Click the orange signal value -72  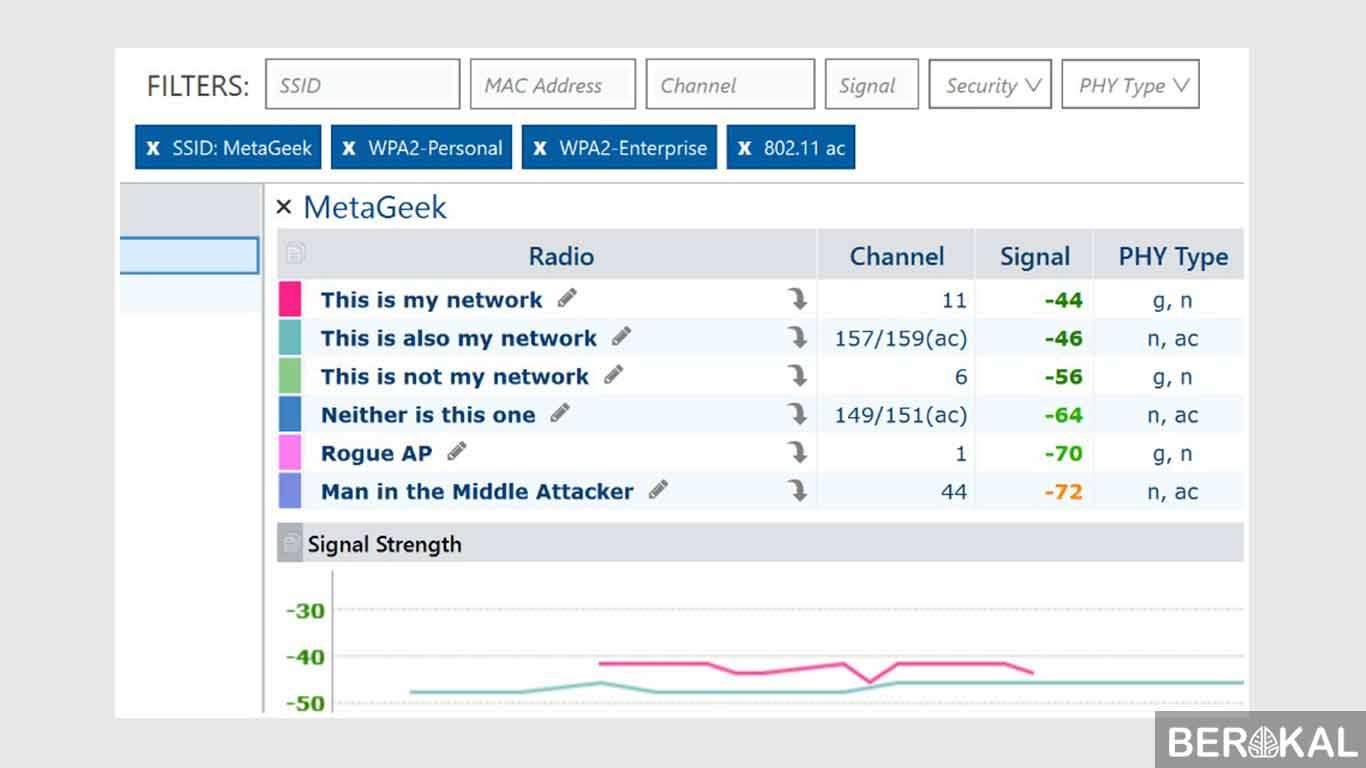pos(1063,492)
